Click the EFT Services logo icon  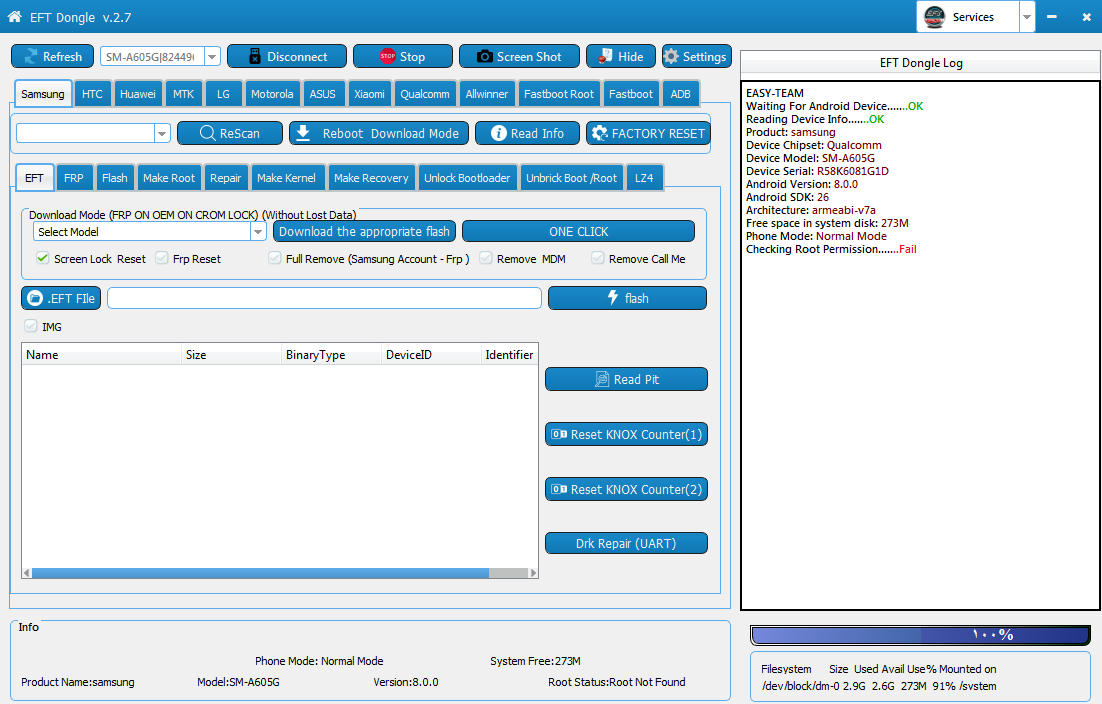coord(934,16)
